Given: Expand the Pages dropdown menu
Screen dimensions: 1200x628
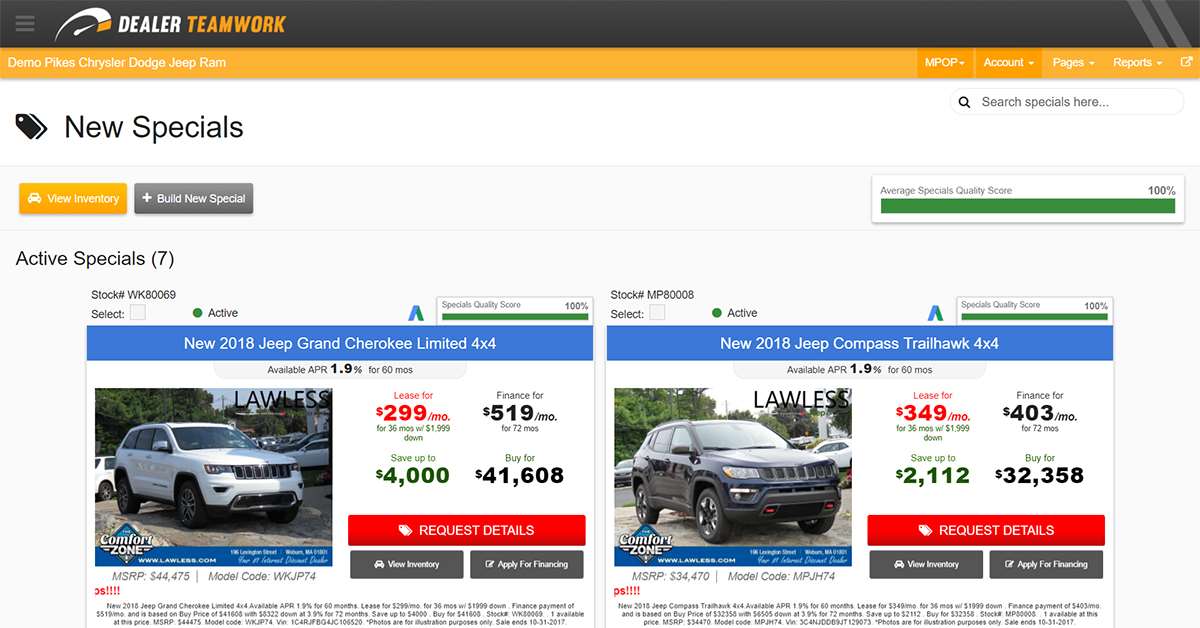Looking at the screenshot, I should [x=1073, y=62].
